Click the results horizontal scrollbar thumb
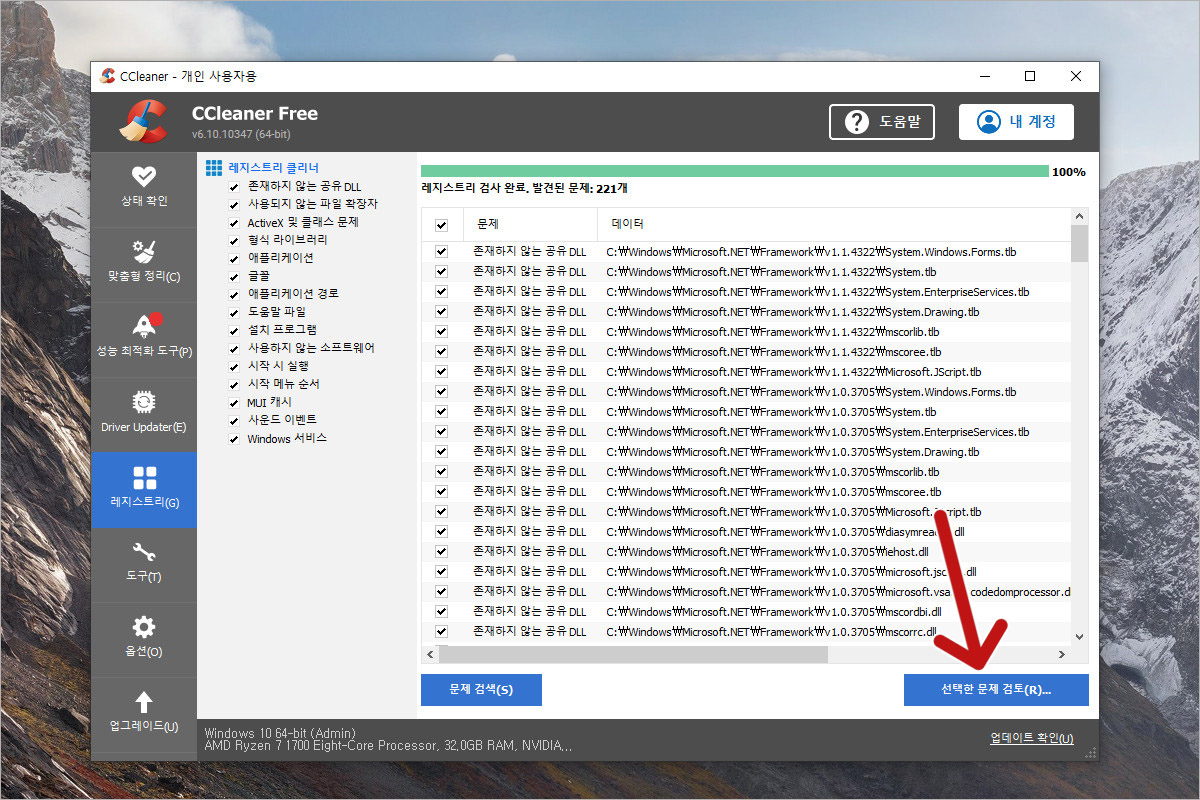This screenshot has height=800, width=1200. pos(633,654)
